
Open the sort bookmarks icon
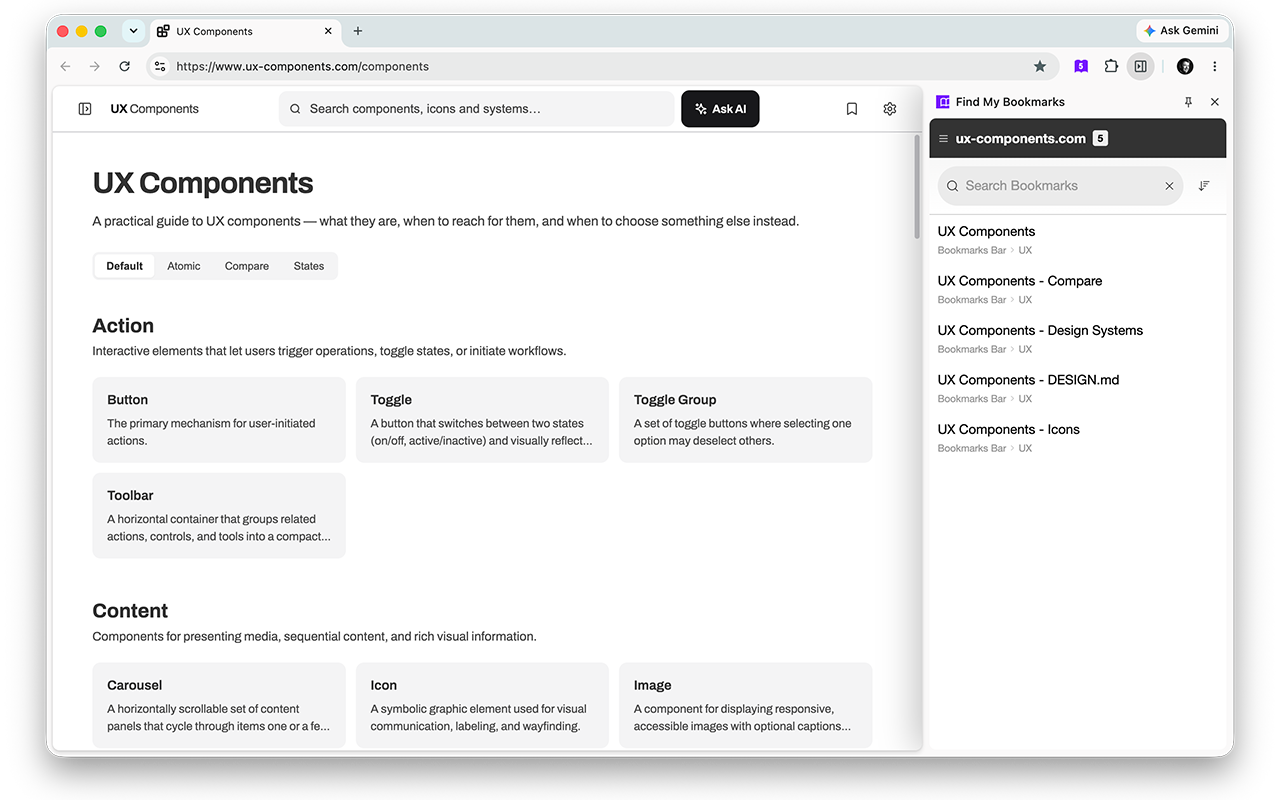pos(1204,186)
